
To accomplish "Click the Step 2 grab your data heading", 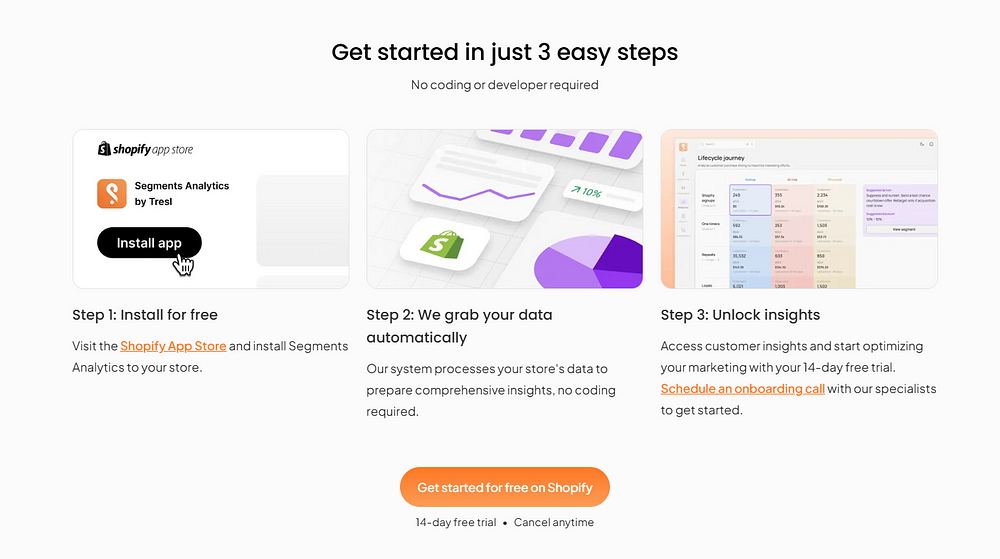I will click(x=459, y=326).
